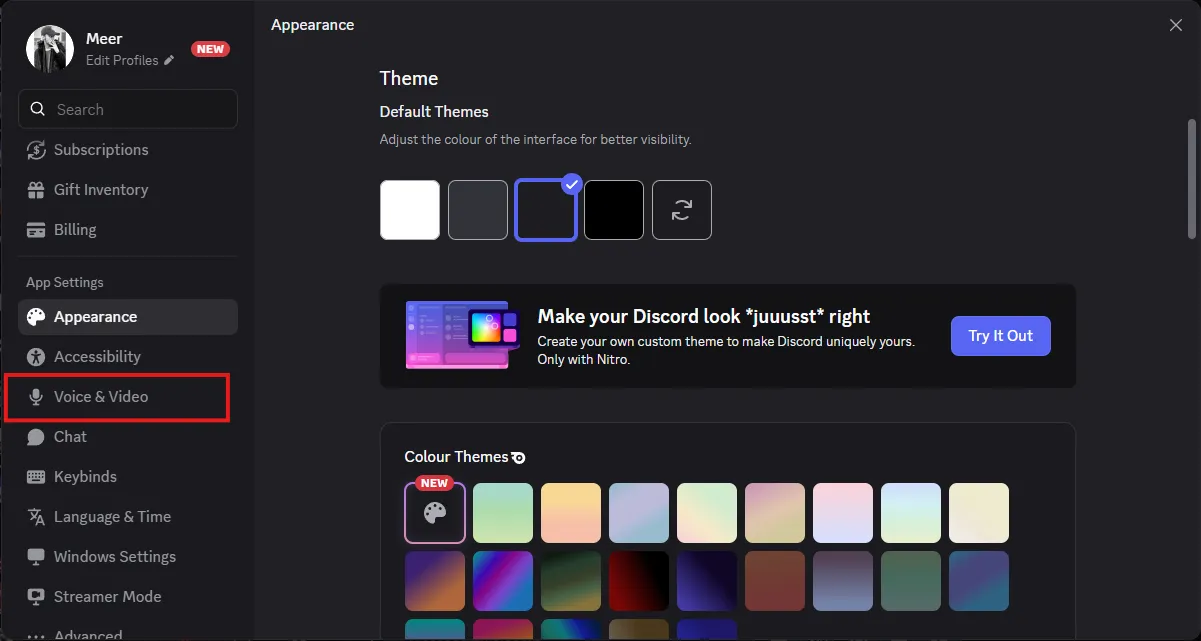This screenshot has width=1201, height=641.
Task: Open the Chat settings tab
Action: (70, 437)
